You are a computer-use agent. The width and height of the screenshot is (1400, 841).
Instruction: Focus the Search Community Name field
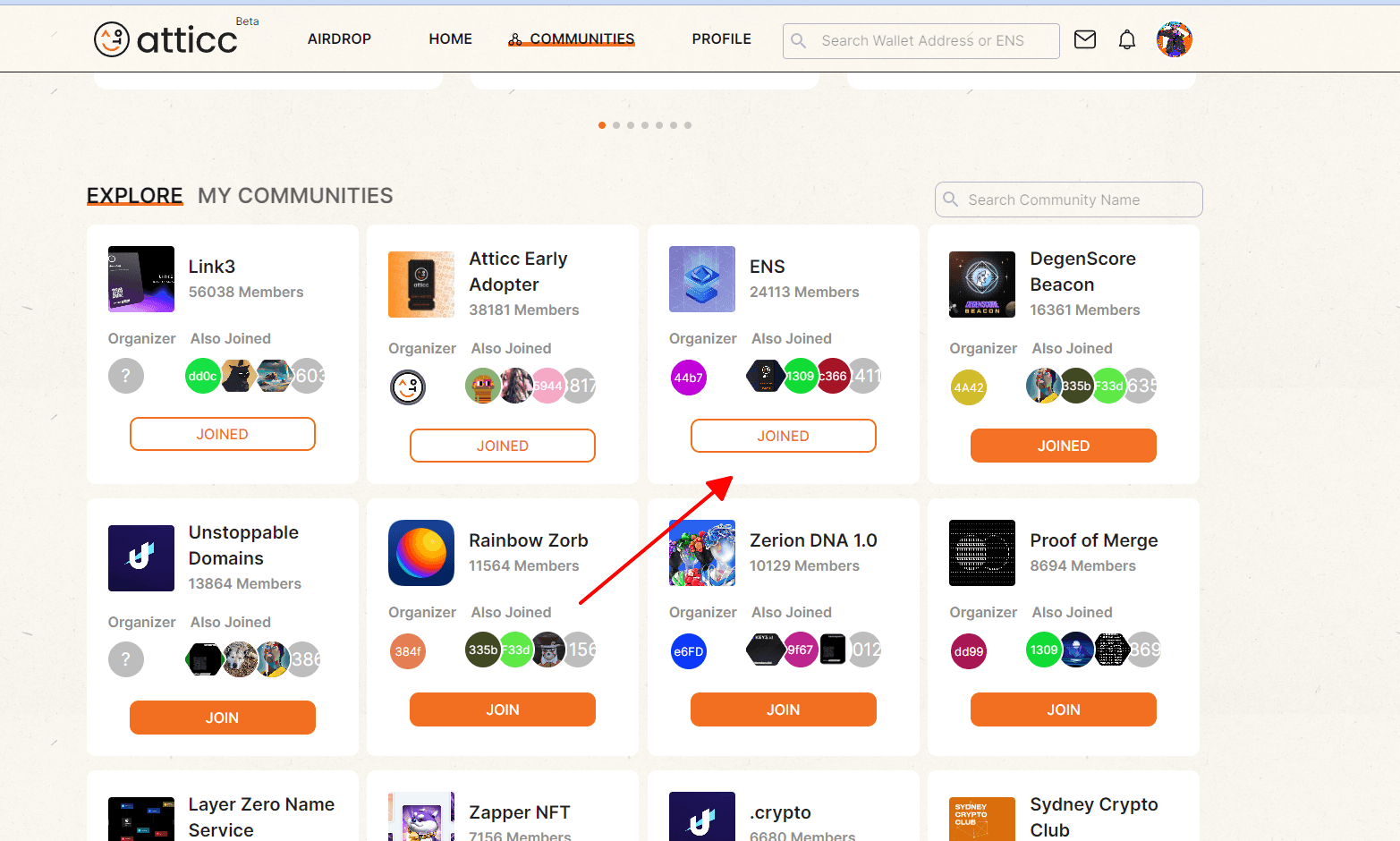1069,200
